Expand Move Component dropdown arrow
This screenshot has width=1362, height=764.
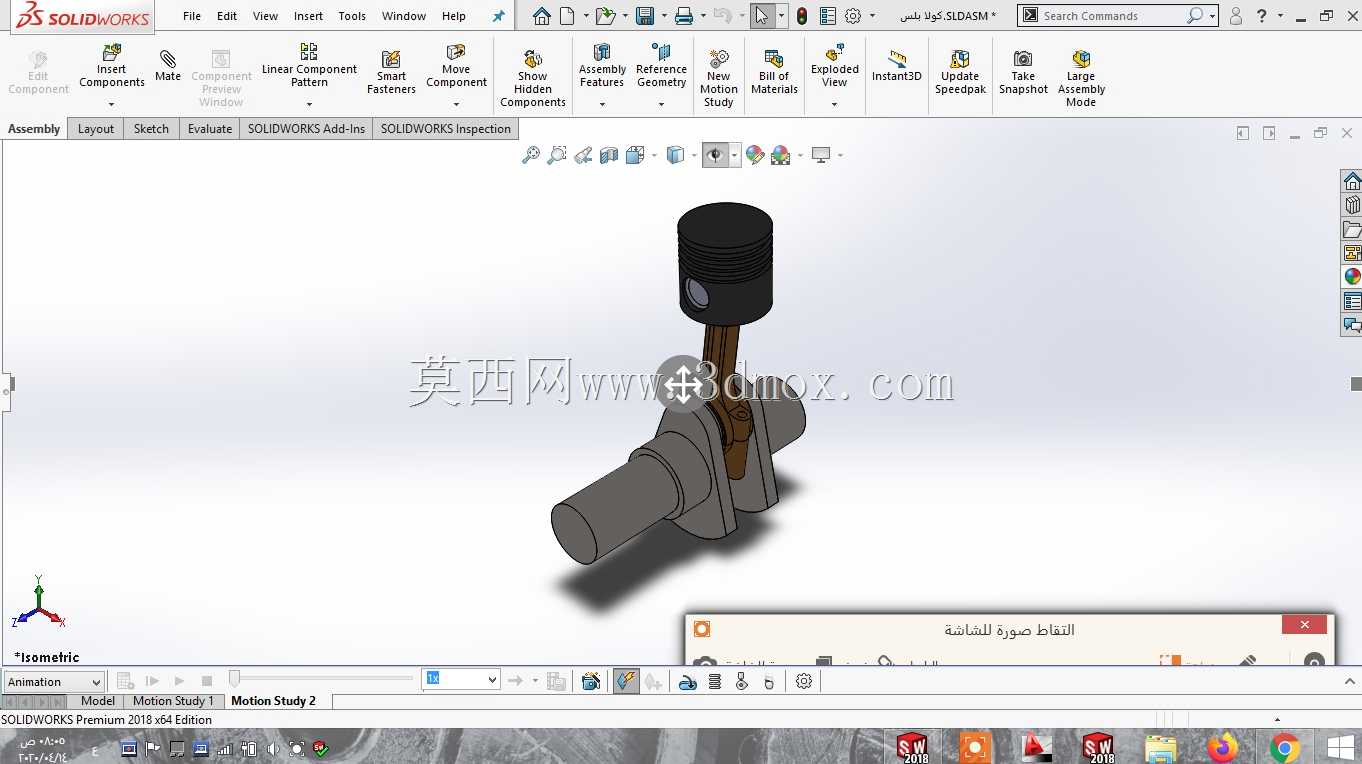pyautogui.click(x=456, y=104)
